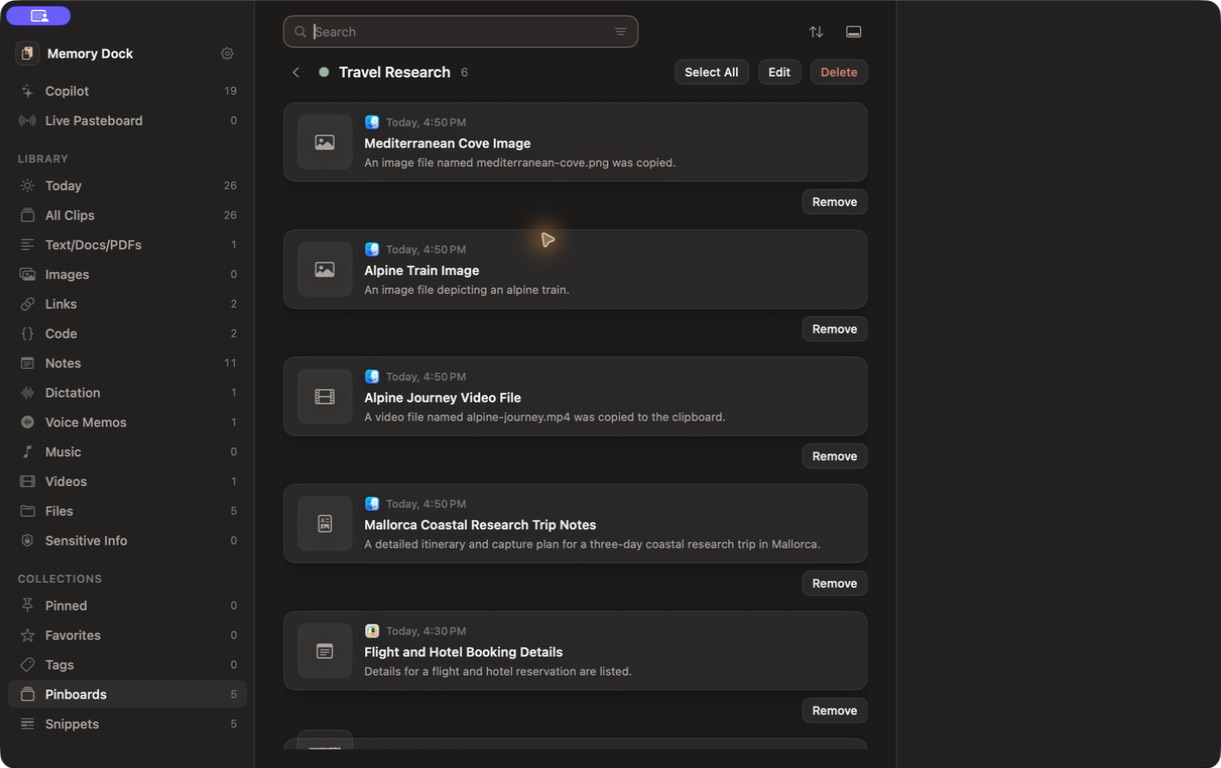Image resolution: width=1221 pixels, height=768 pixels.
Task: Open the Dictation library section
Action: [127, 393]
